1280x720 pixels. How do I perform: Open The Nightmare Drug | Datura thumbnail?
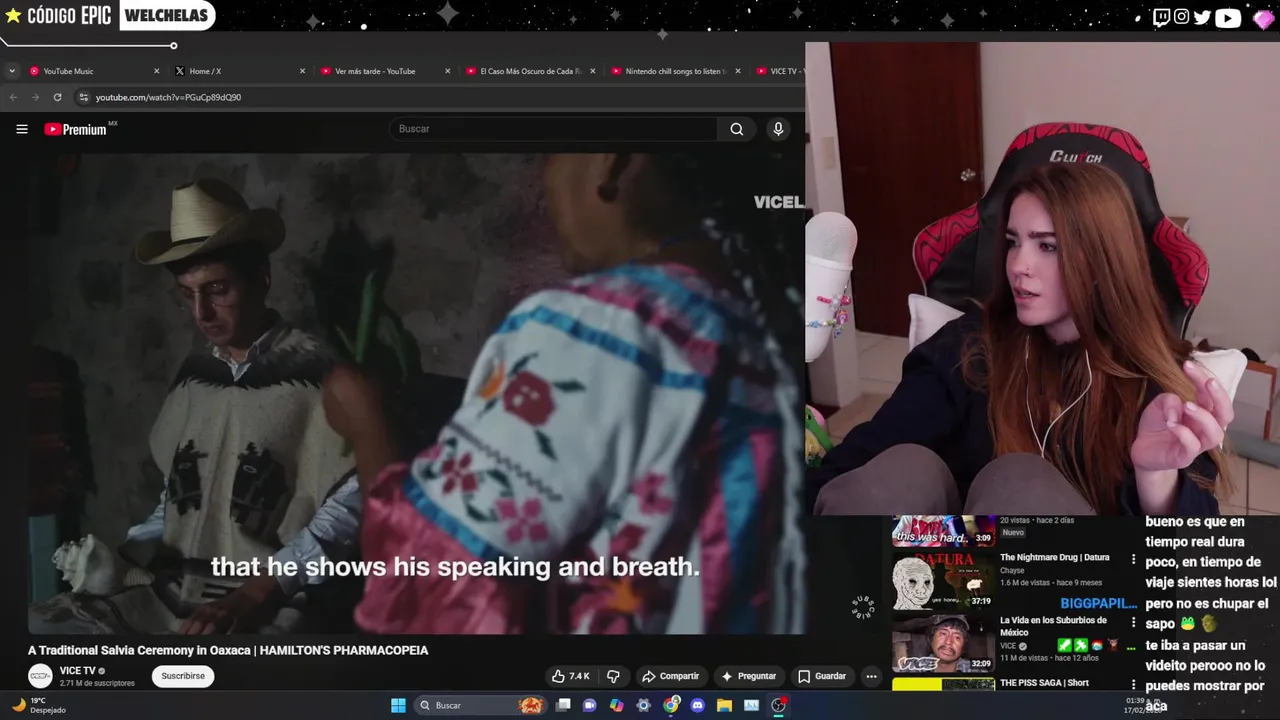[943, 579]
